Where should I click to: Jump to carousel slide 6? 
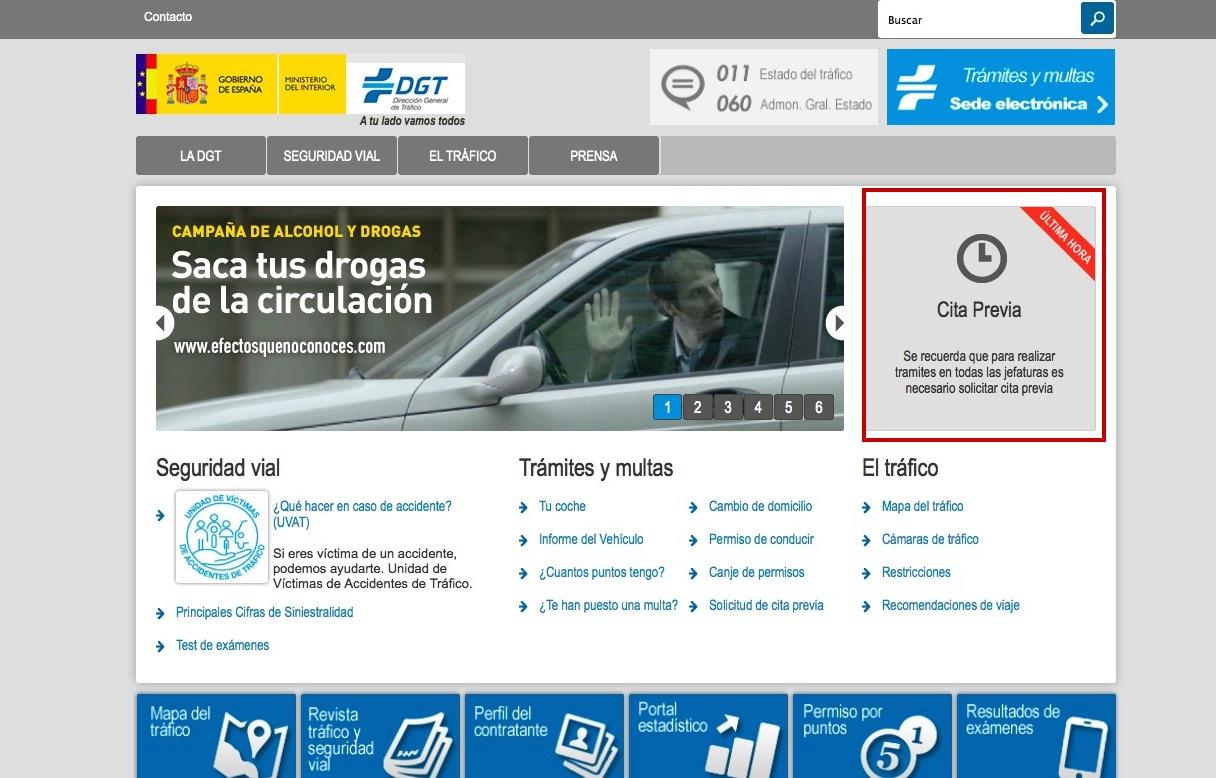[818, 407]
